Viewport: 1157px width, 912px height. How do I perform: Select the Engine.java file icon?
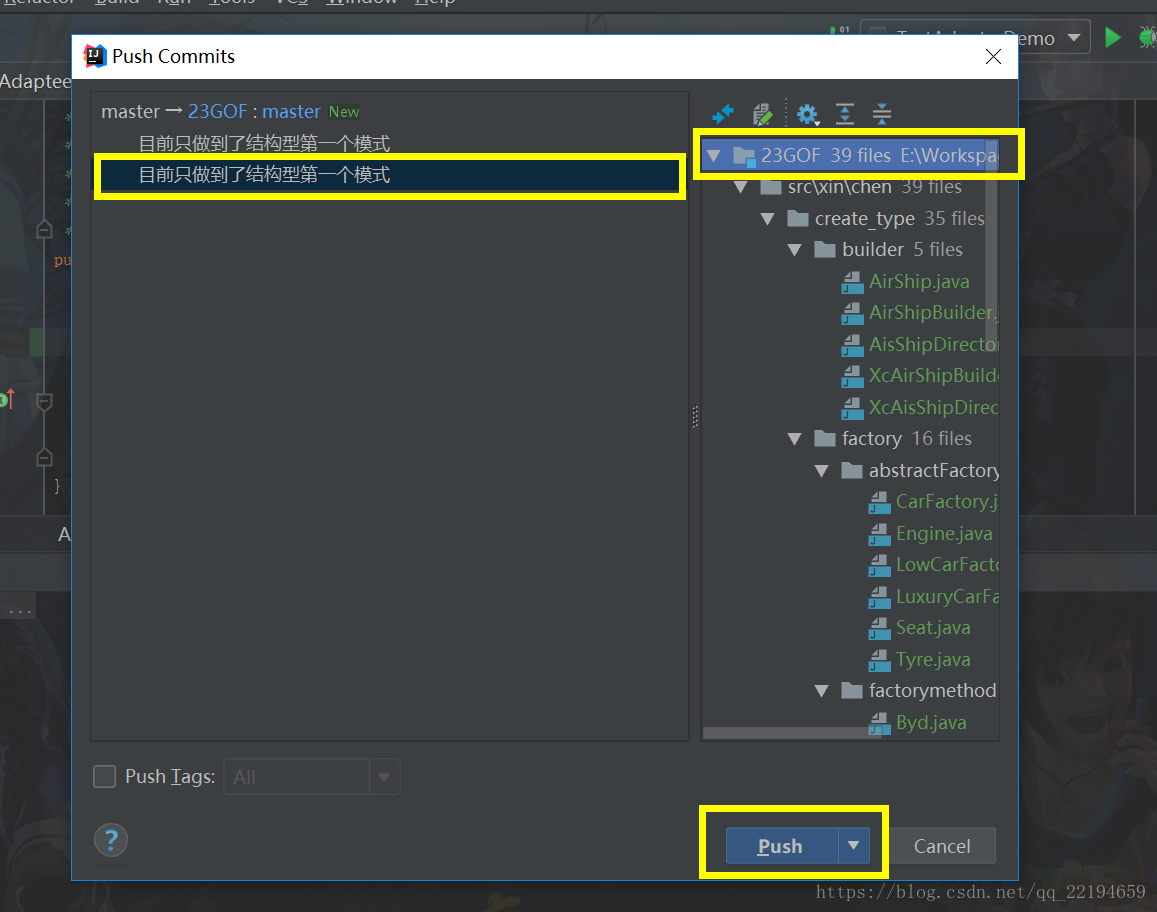[x=879, y=534]
